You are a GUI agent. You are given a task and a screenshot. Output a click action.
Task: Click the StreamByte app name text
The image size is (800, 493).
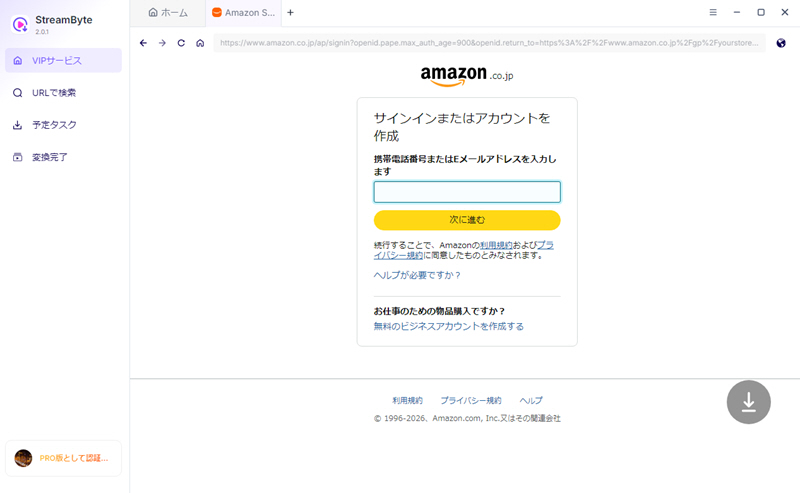pyautogui.click(x=64, y=20)
